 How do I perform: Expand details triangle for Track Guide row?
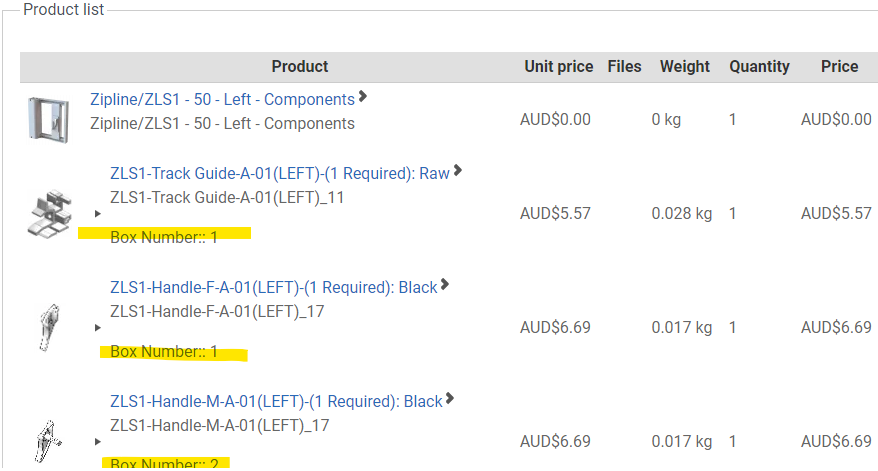(98, 214)
